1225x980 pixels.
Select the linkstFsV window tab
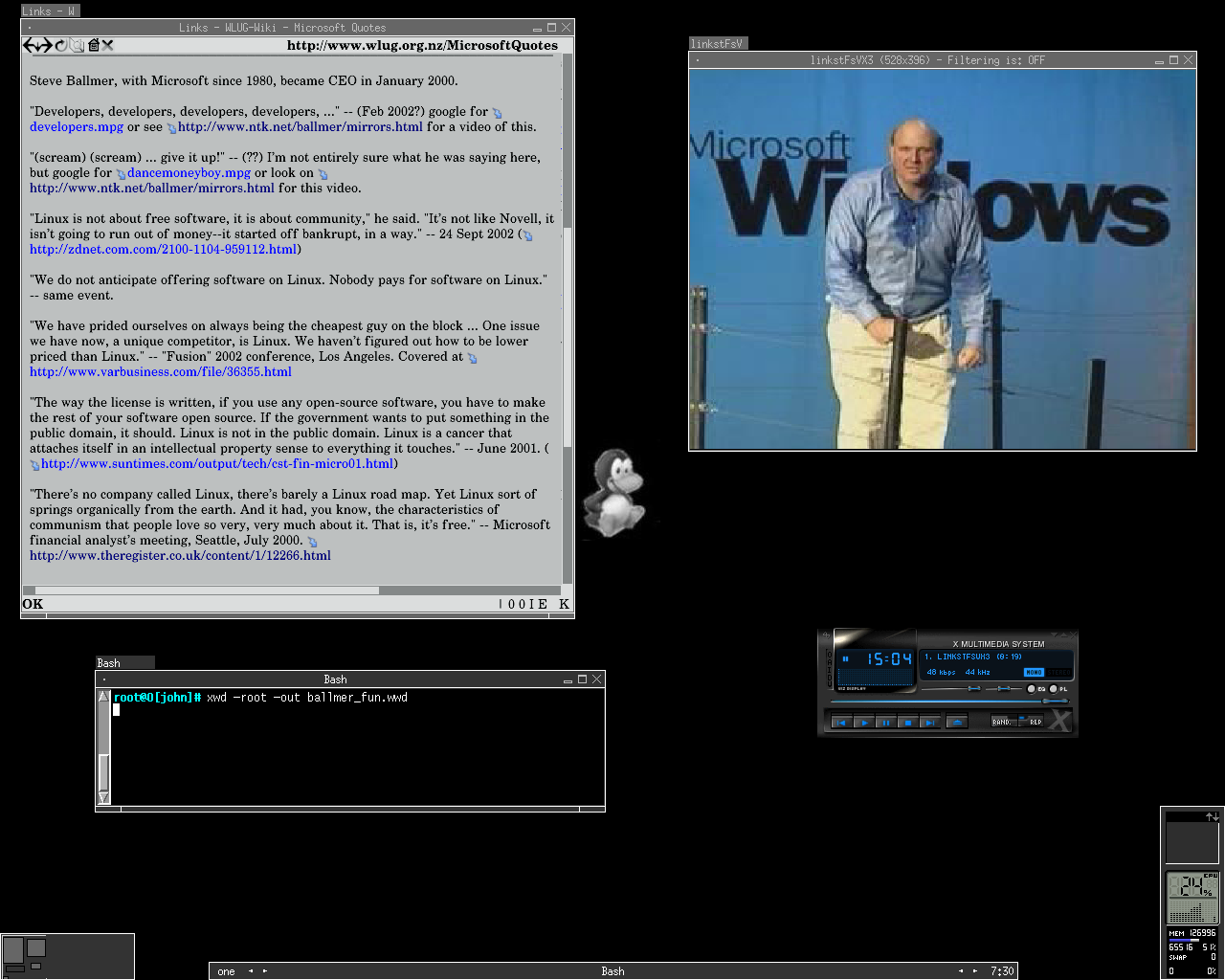(718, 44)
